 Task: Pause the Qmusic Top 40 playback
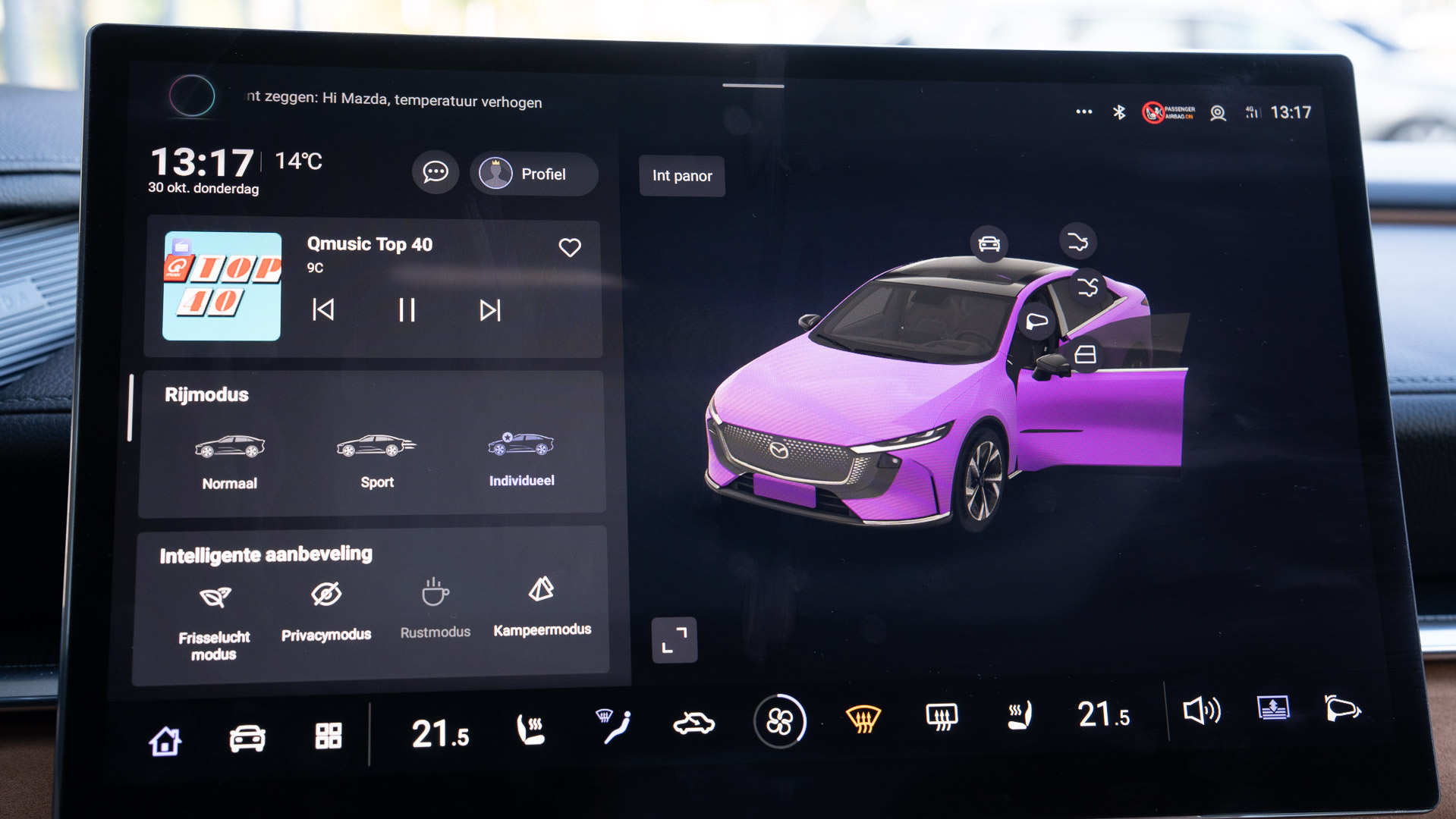point(407,310)
